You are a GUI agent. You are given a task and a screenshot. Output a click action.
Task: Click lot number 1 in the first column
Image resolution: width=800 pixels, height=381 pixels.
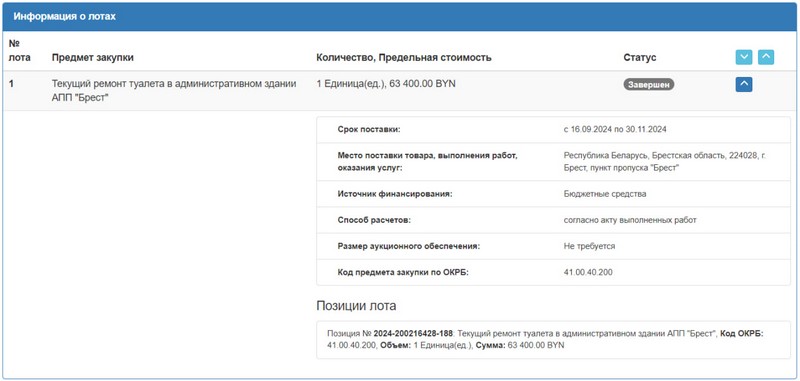pyautogui.click(x=11, y=84)
